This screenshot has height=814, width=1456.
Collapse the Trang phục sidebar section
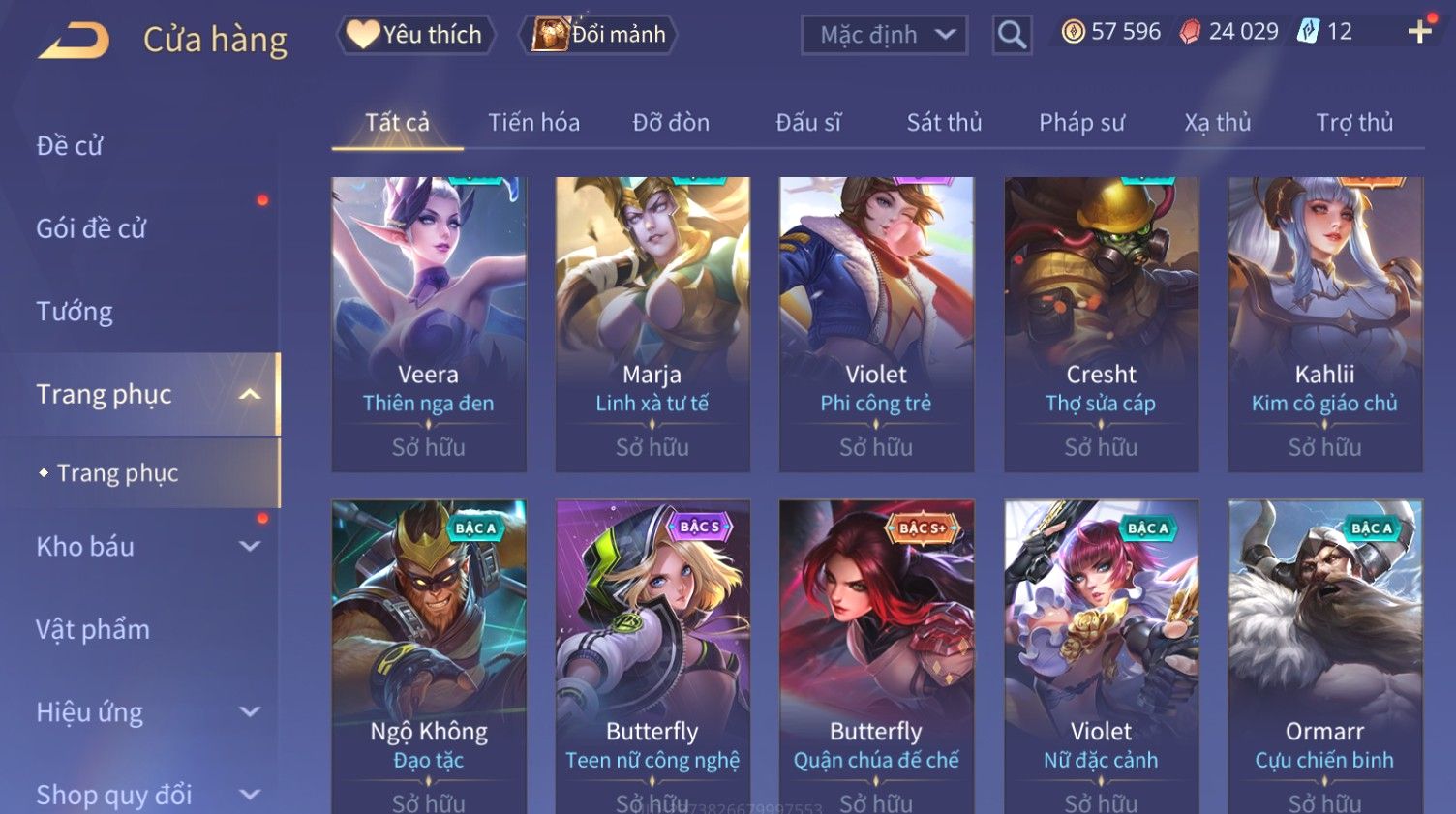(x=249, y=394)
